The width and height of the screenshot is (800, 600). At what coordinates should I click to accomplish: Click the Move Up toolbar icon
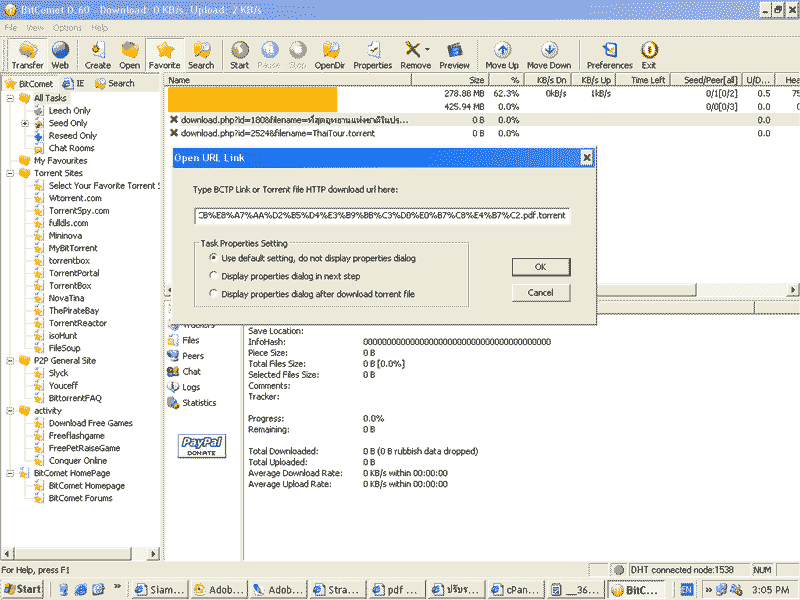502,54
